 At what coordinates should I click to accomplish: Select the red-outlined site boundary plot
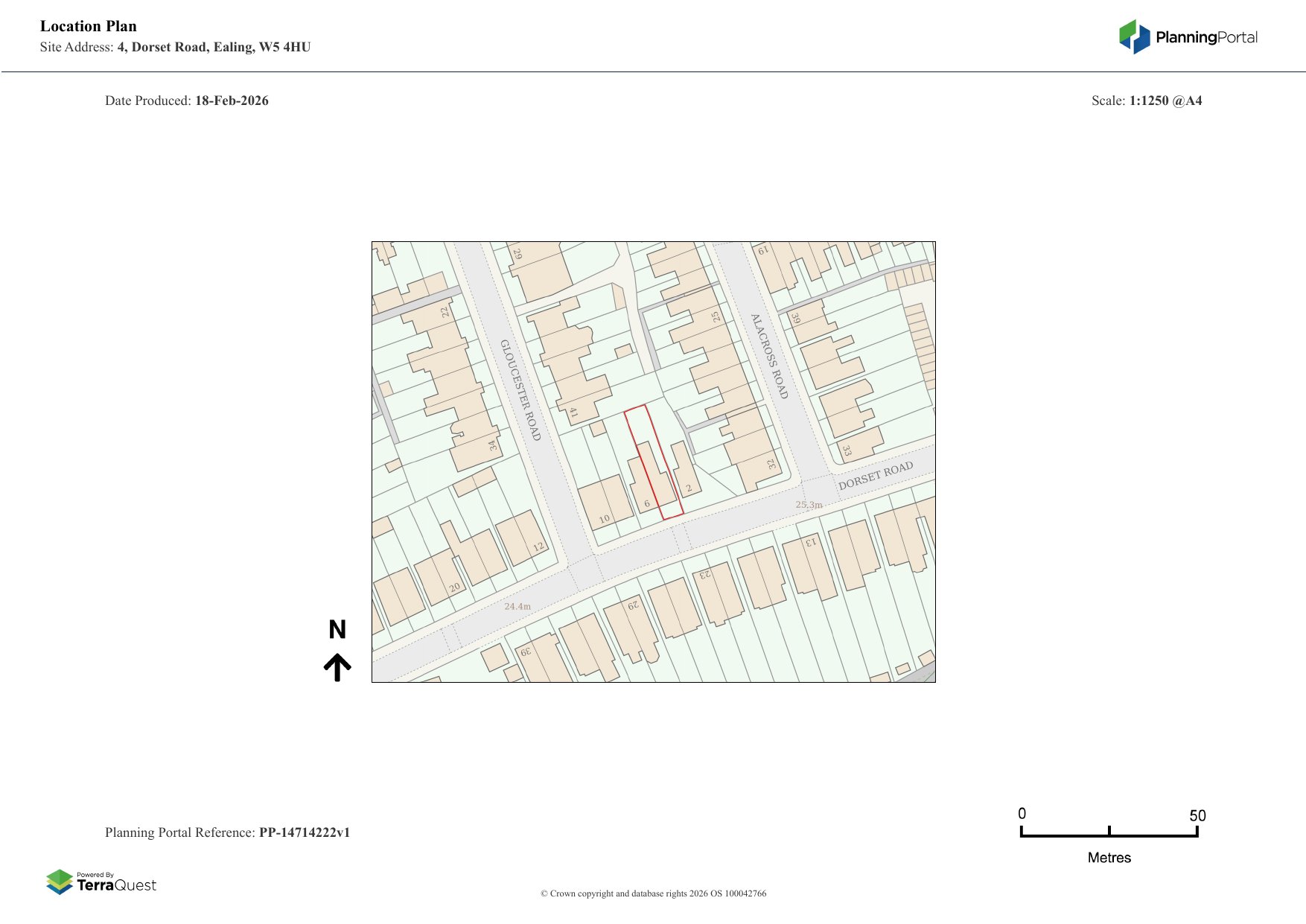point(653,462)
